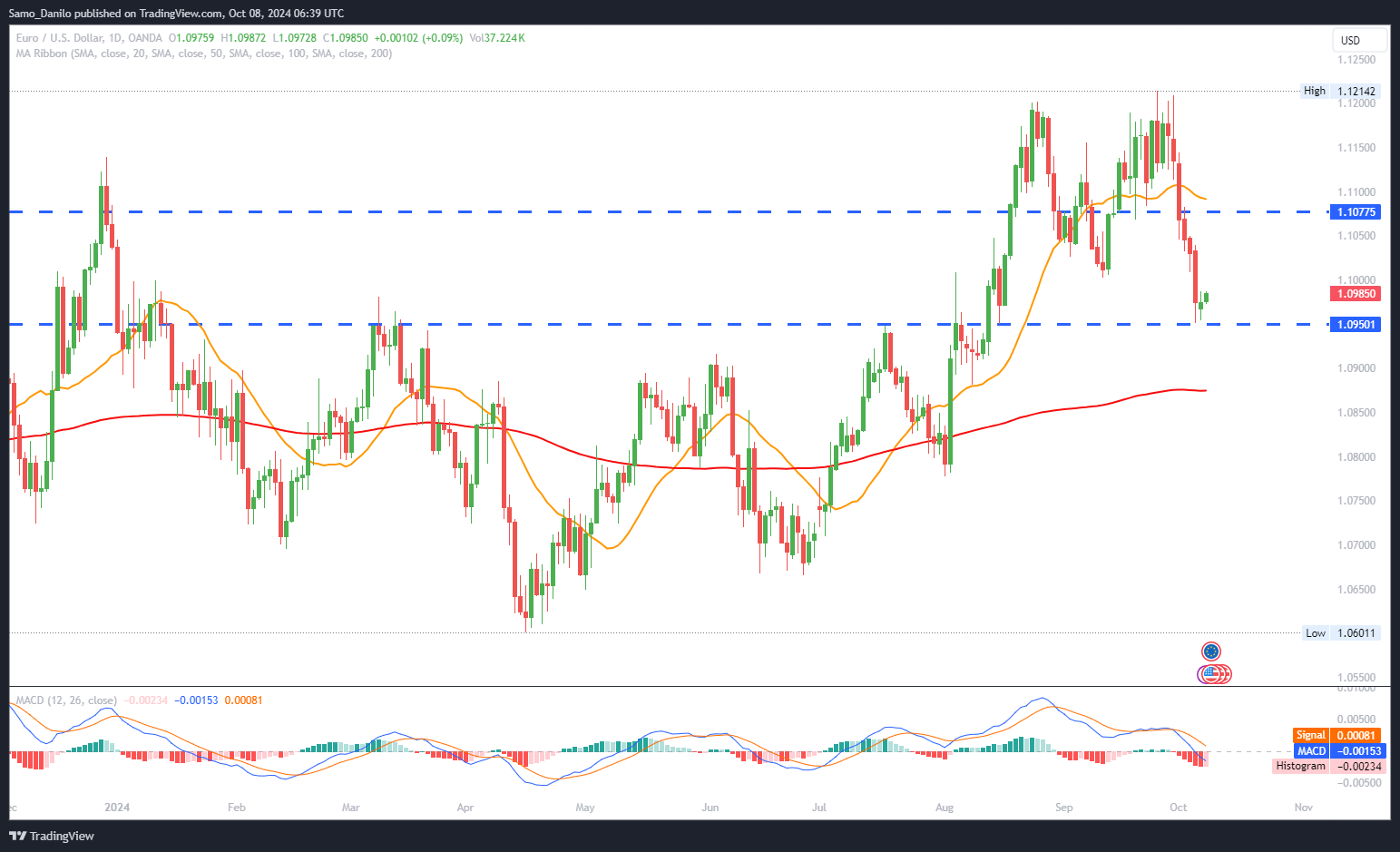Click the Jul label on the time axis

pyautogui.click(x=819, y=808)
